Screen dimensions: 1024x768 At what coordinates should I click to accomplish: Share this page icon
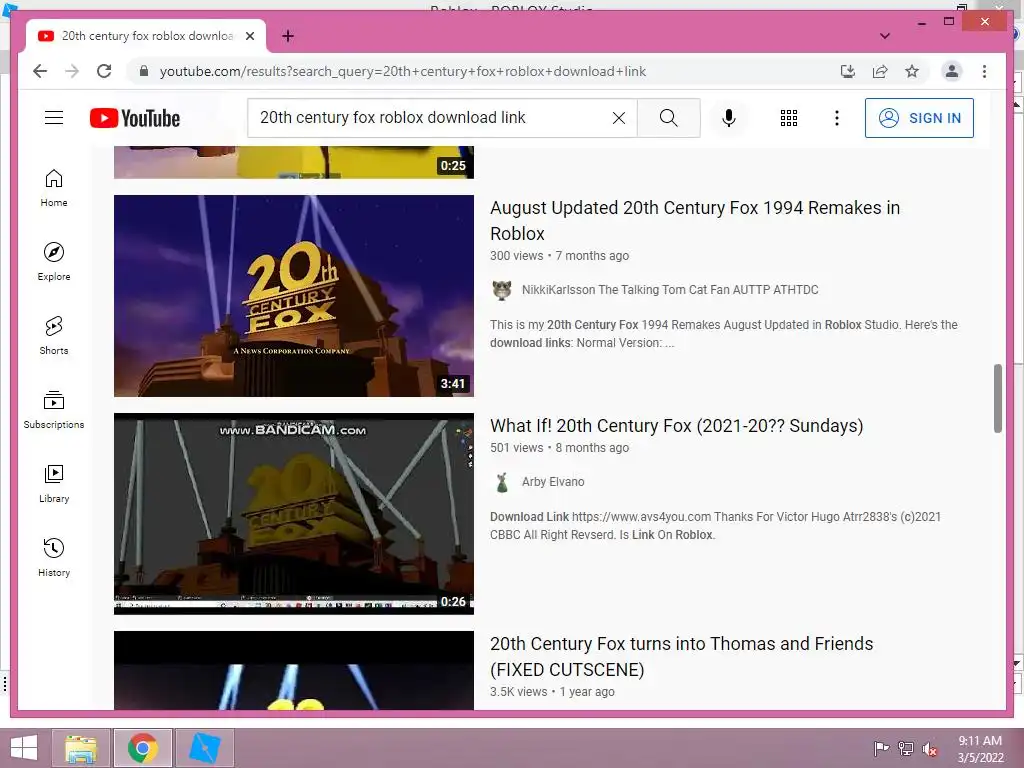pyautogui.click(x=880, y=71)
